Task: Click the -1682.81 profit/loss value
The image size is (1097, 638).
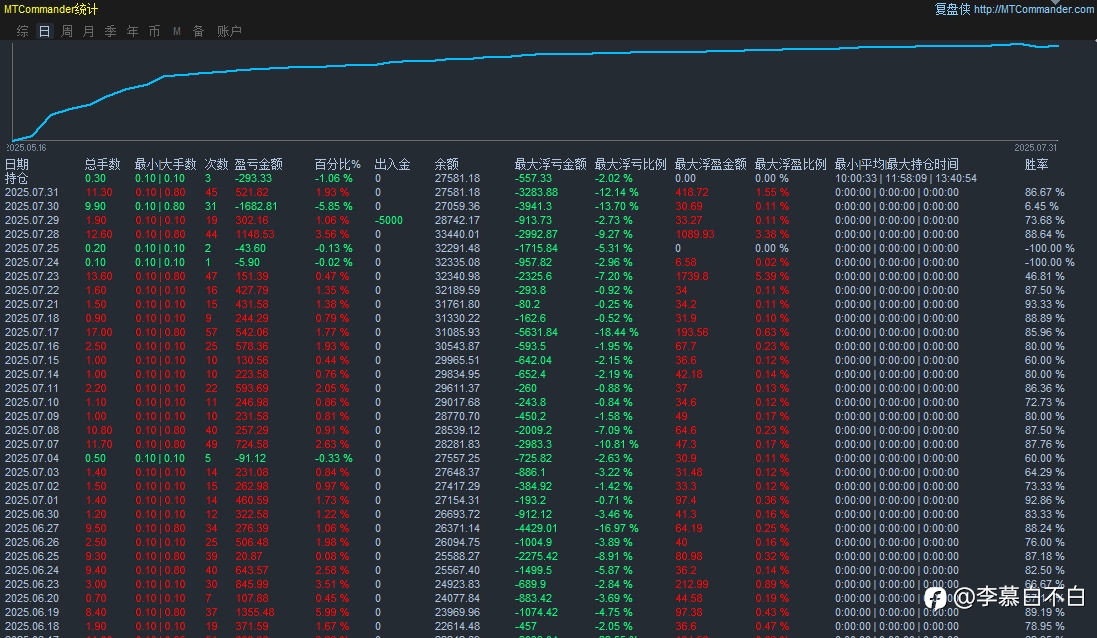Action: pos(256,206)
